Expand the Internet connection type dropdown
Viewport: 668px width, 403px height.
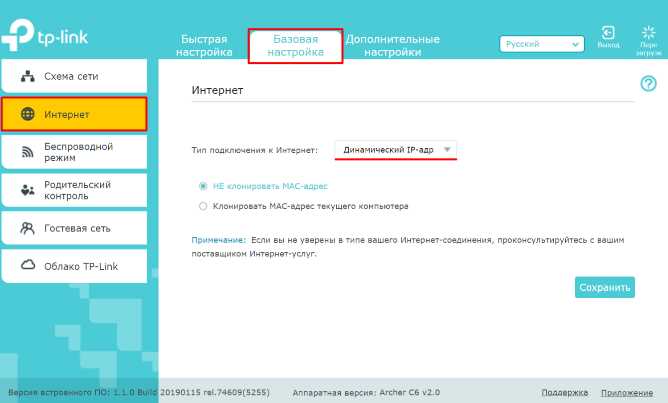[x=396, y=150]
